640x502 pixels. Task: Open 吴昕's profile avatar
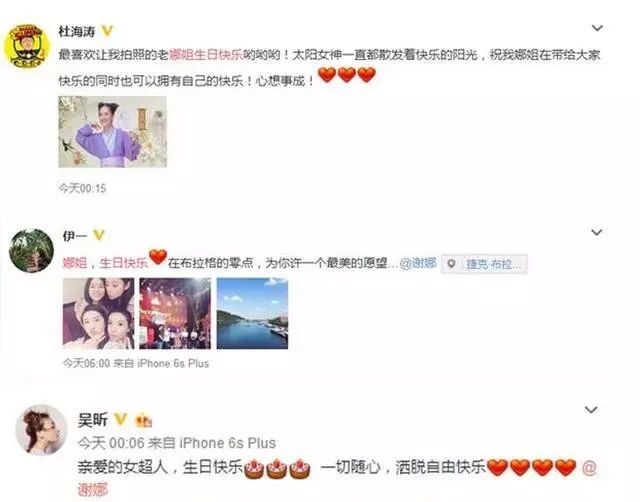point(41,430)
